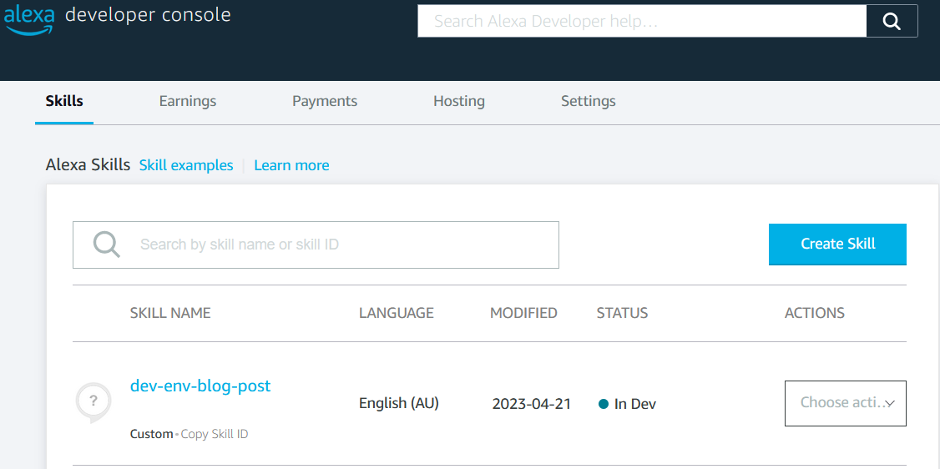Click the SKILL NAME column header
Screen dimensions: 941x470
click(x=170, y=313)
